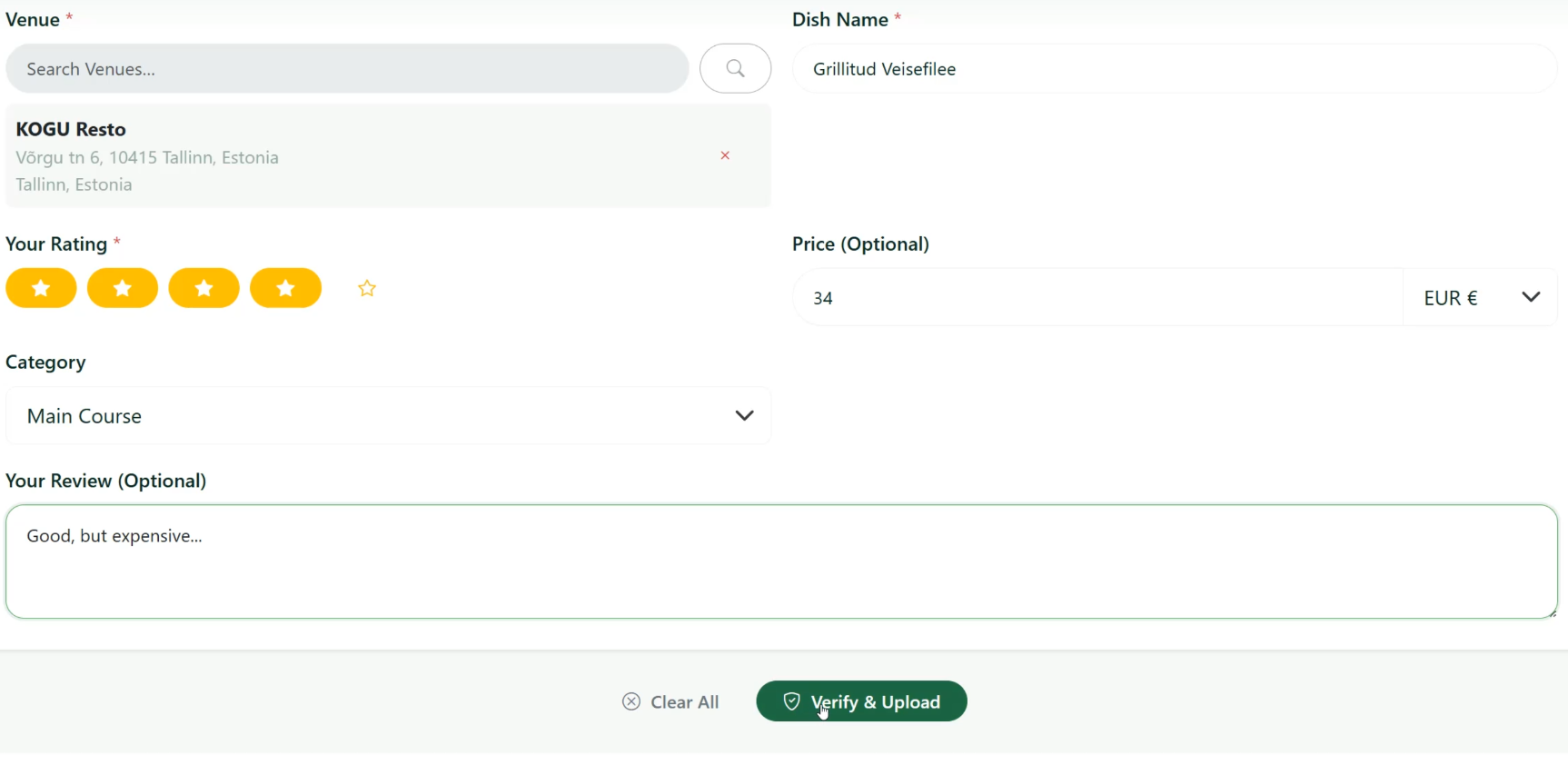Focus the Price input containing 34
This screenshot has height=765, width=1568.
[x=1097, y=298]
